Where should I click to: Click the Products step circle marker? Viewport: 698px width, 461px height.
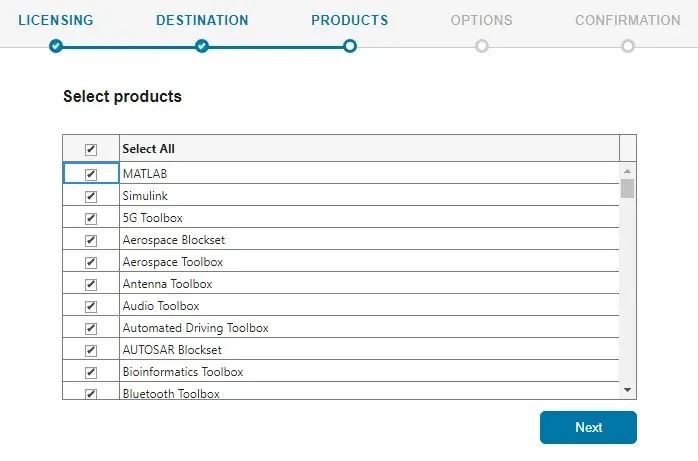(x=349, y=46)
